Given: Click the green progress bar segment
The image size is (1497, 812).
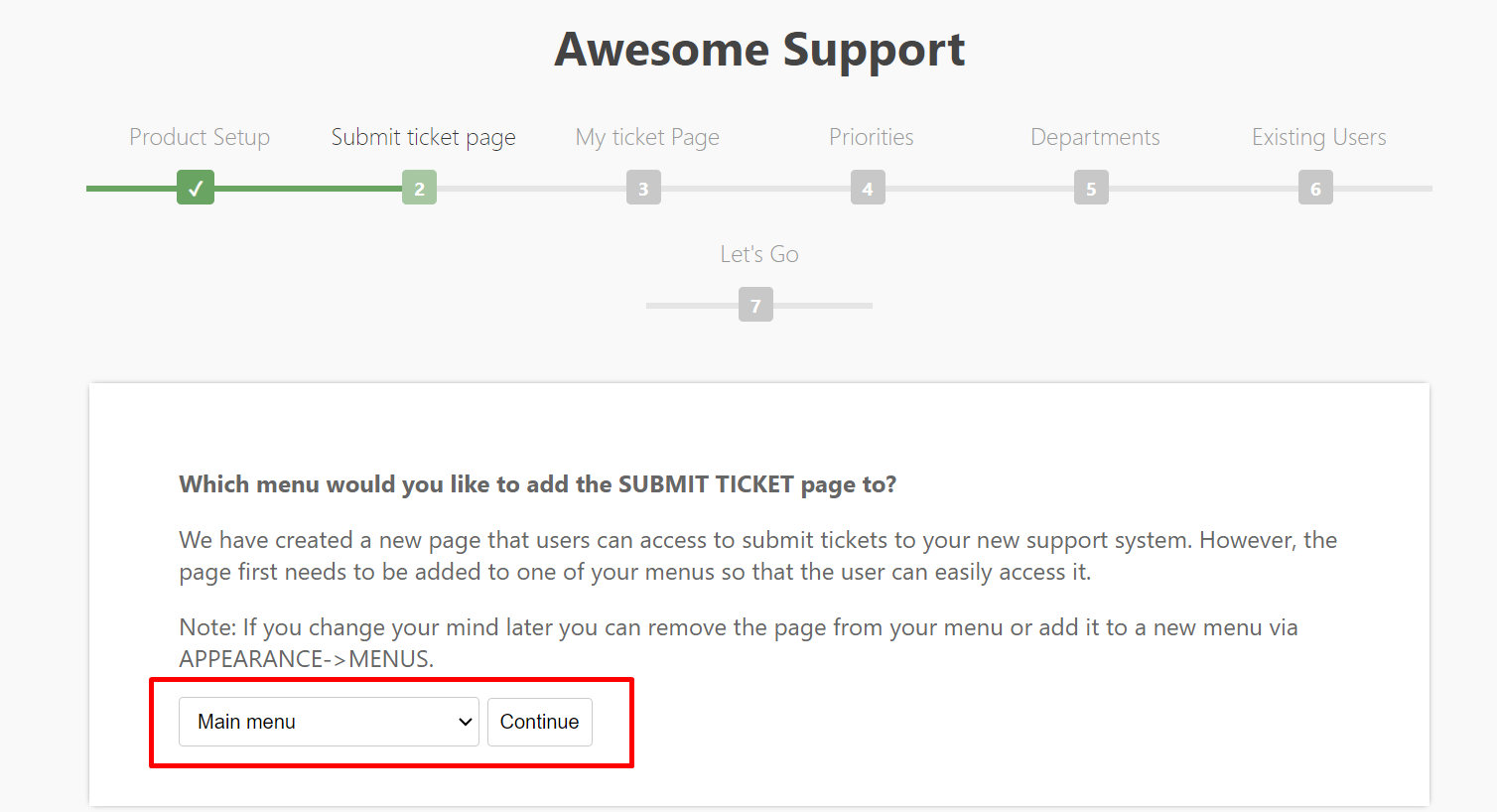Looking at the screenshot, I should tap(298, 187).
